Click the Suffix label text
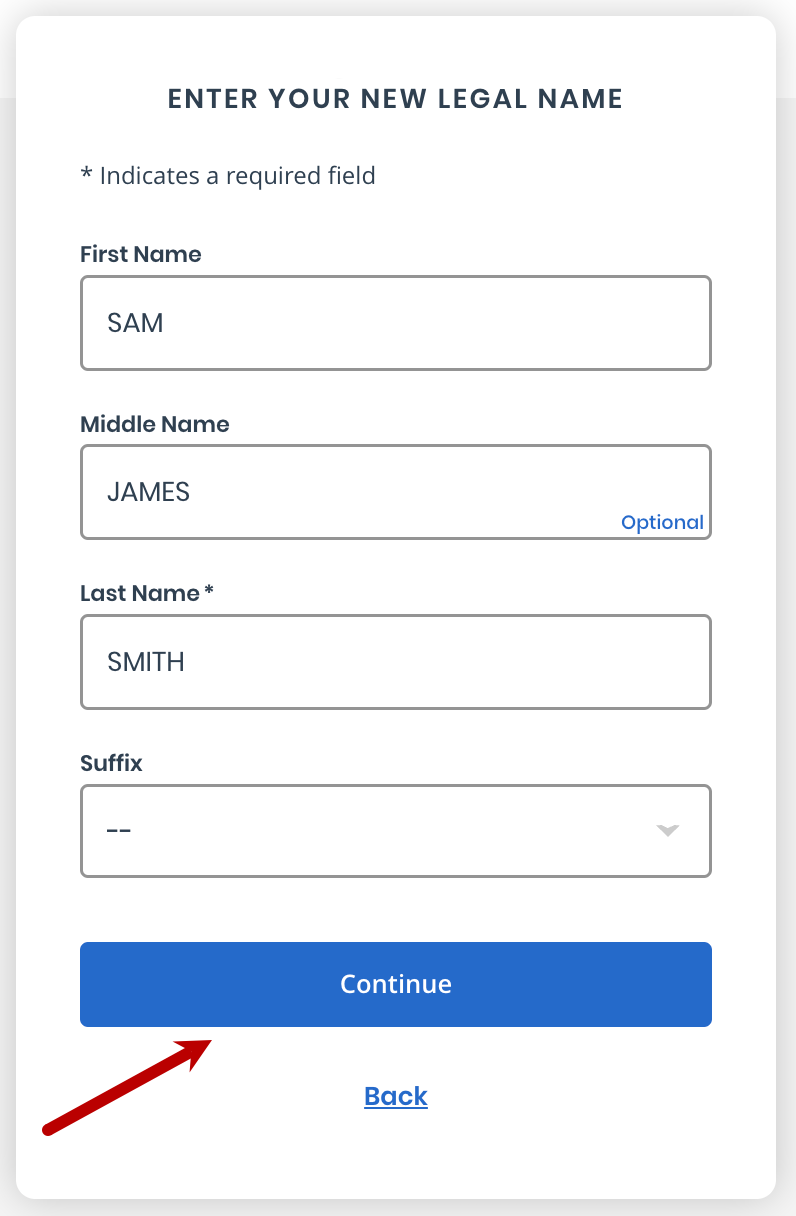 click(x=111, y=763)
